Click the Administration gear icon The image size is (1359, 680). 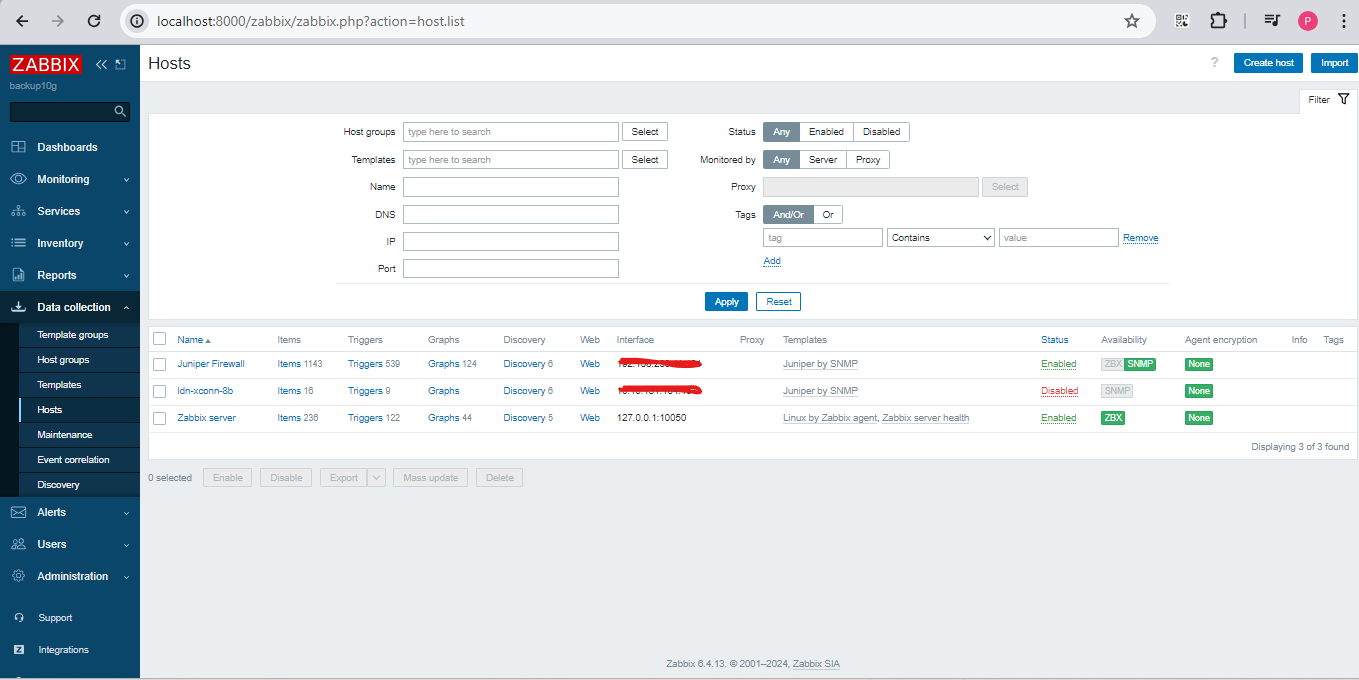tap(18, 576)
